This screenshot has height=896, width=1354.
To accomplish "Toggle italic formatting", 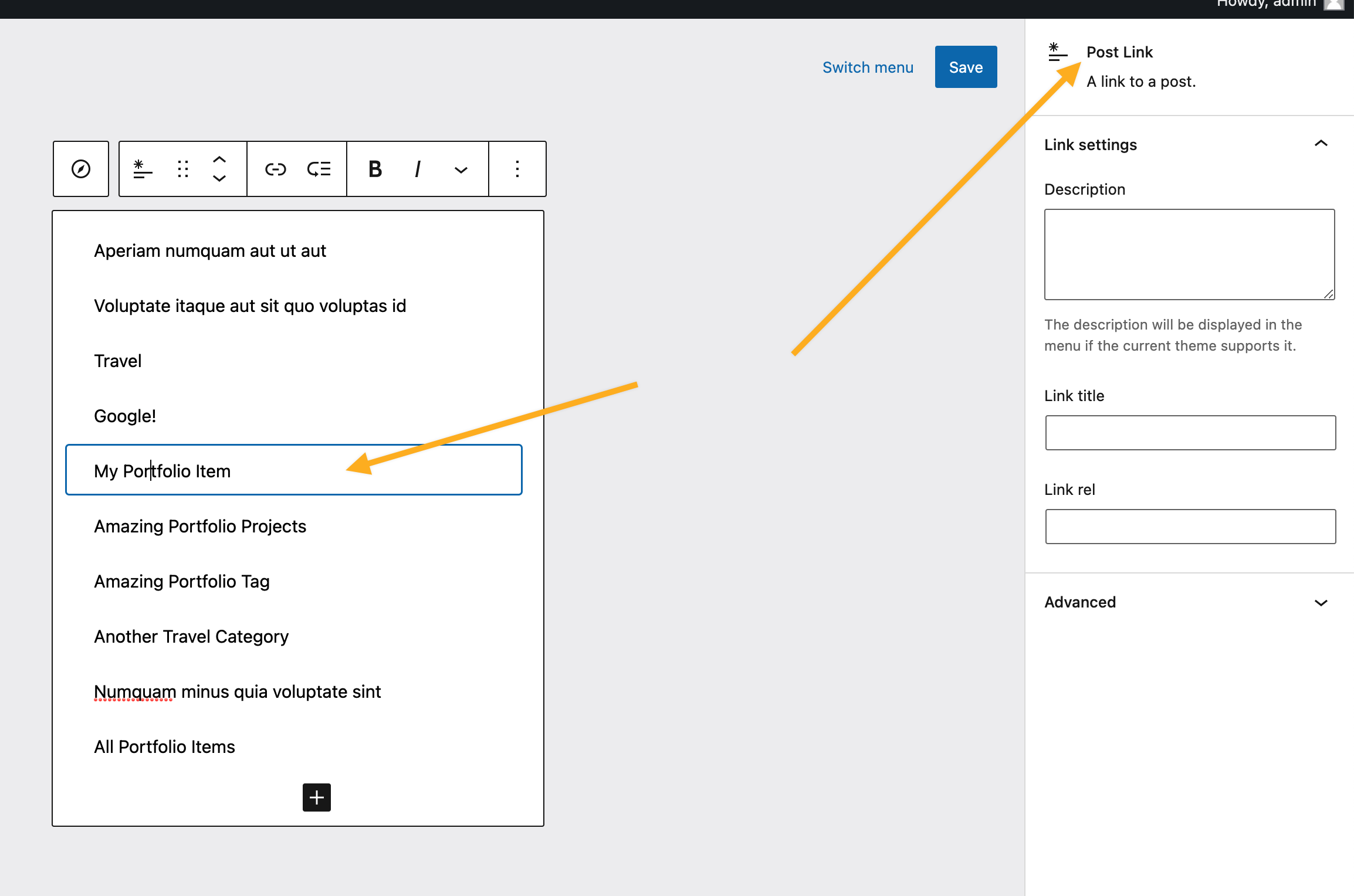I will click(x=418, y=169).
